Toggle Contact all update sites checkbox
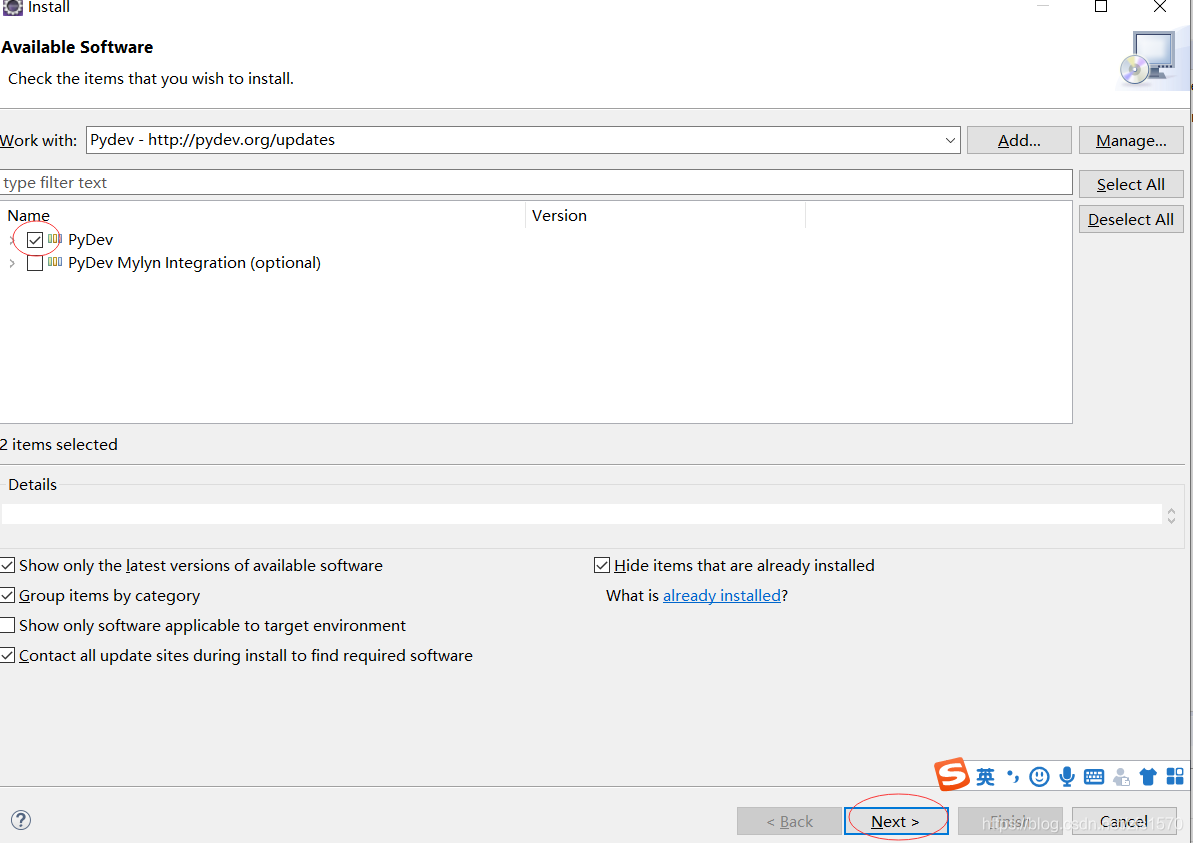 tap(8, 655)
